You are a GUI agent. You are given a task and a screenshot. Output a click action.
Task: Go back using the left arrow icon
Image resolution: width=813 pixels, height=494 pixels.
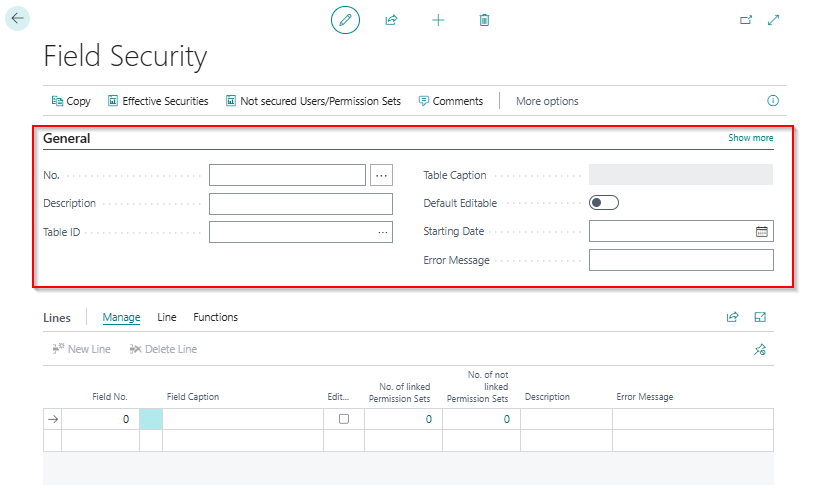tap(17, 18)
